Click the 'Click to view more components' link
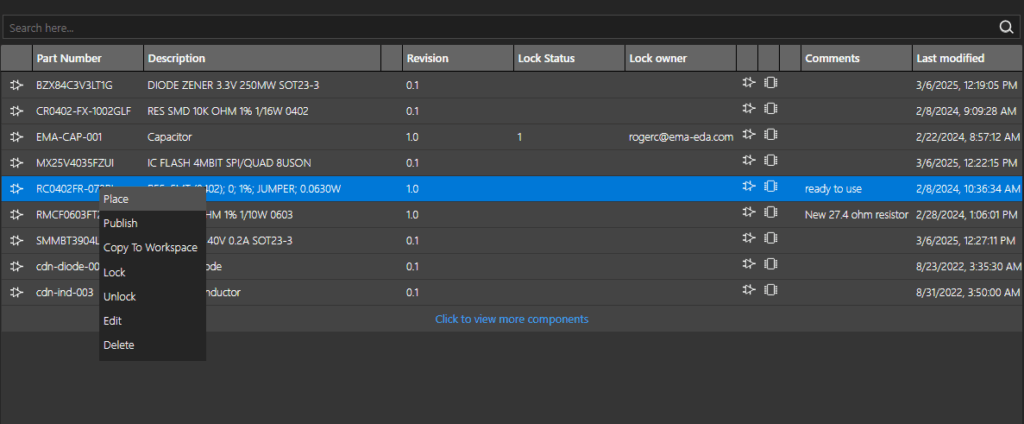 511,319
